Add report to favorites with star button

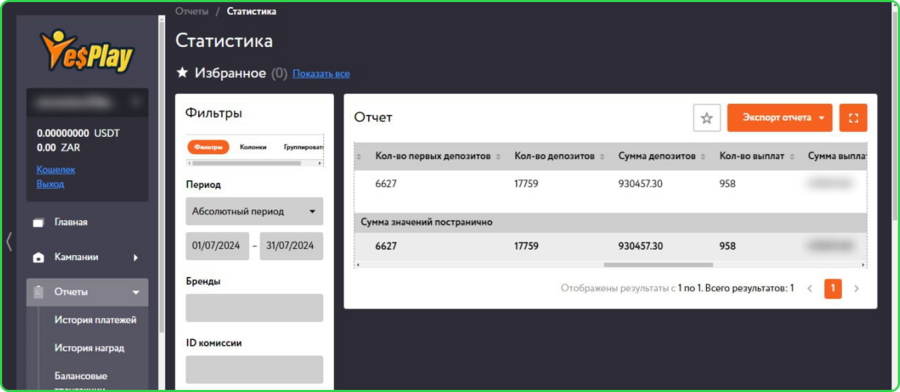point(707,118)
